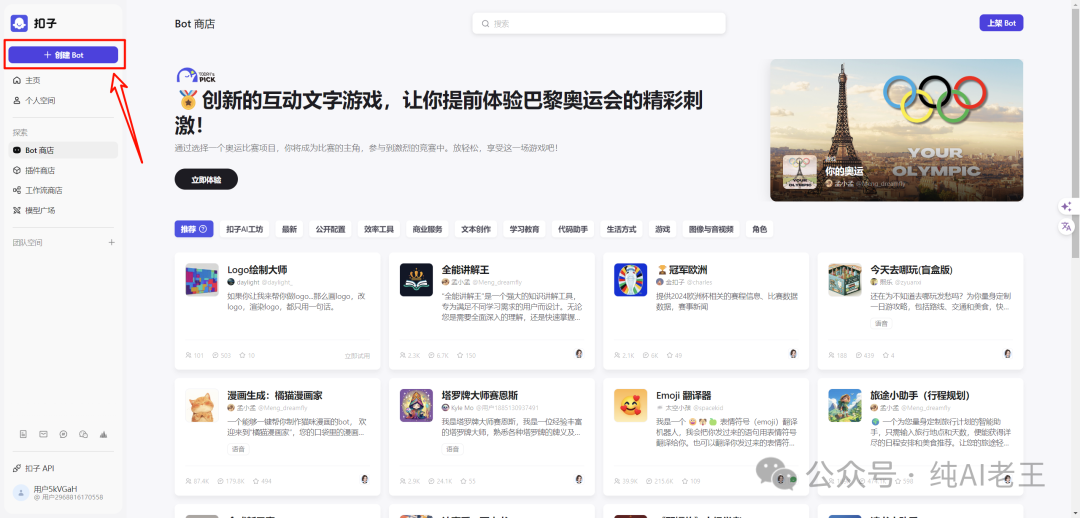Open the document icon in sidebar footer
Screen dimensions: 1080x518
23,434
